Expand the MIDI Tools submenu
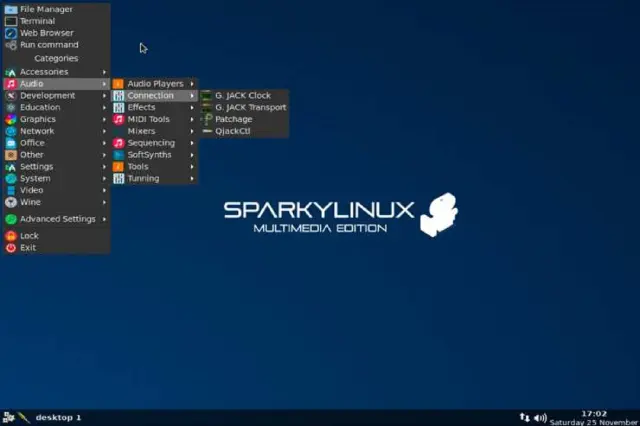 coord(148,119)
